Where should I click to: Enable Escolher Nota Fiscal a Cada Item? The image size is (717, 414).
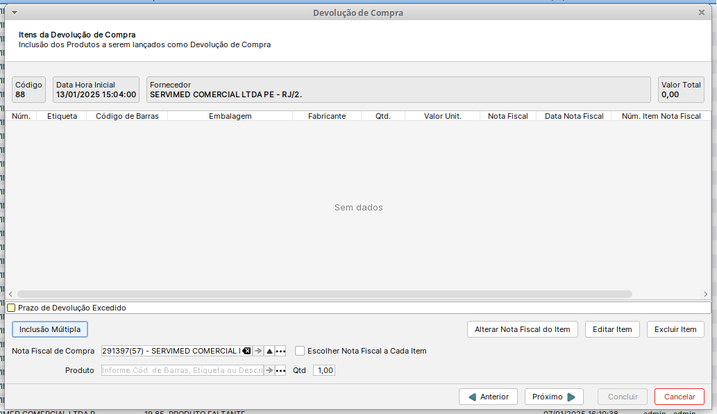click(x=300, y=351)
